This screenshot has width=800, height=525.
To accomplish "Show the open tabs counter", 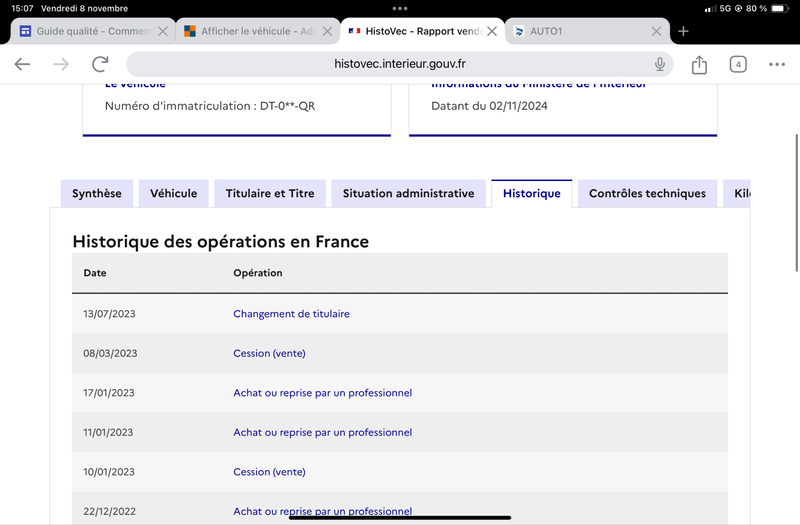I will pyautogui.click(x=738, y=64).
